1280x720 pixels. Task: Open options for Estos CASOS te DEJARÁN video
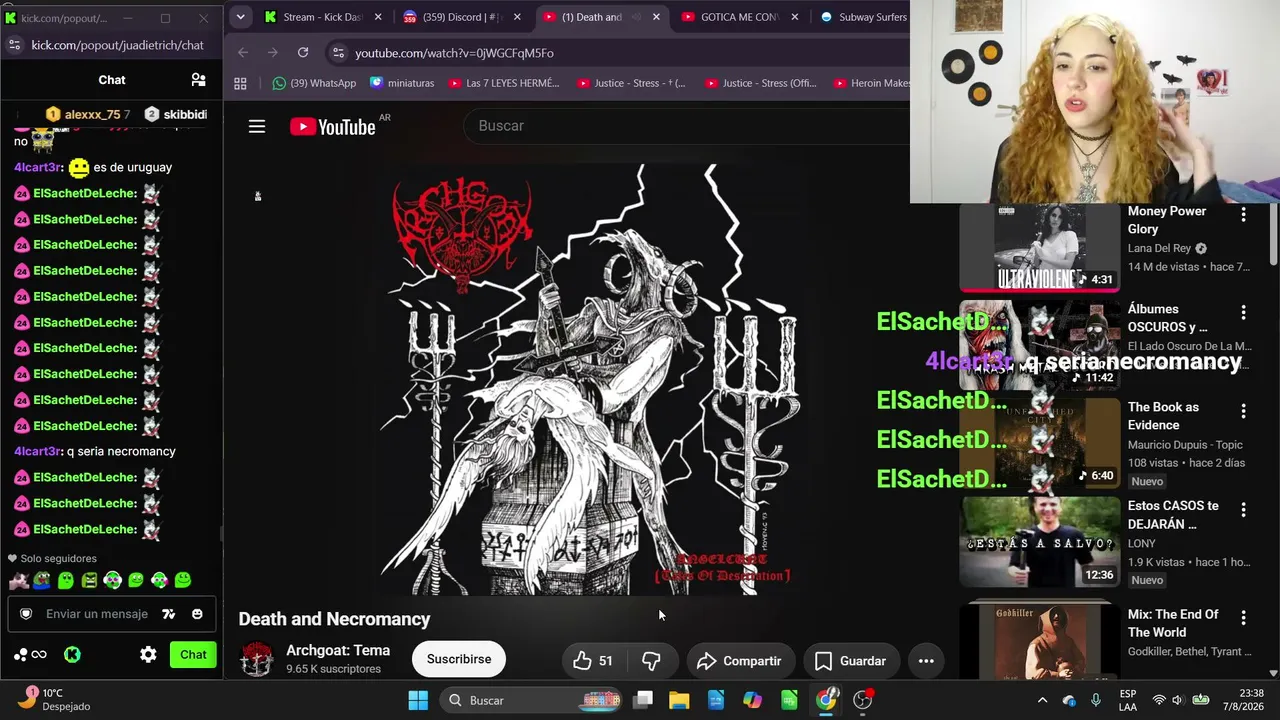click(1244, 509)
